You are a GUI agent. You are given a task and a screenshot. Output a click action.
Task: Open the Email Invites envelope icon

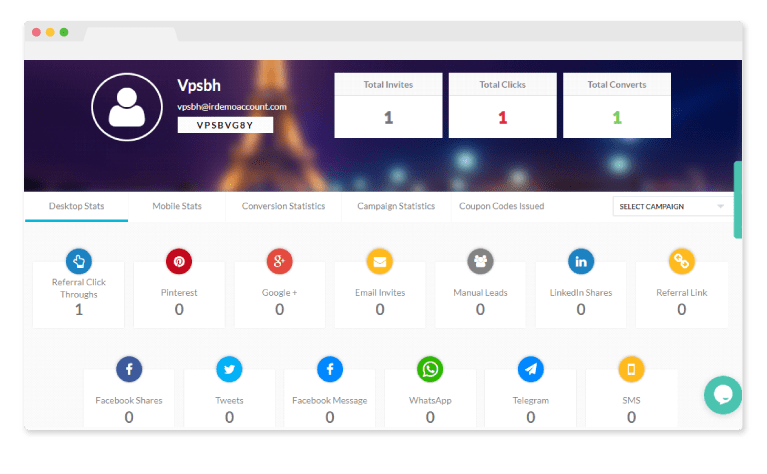coord(380,261)
